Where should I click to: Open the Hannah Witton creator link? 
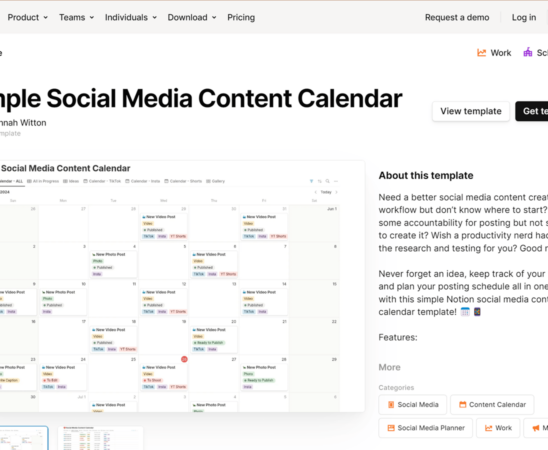click(23, 123)
